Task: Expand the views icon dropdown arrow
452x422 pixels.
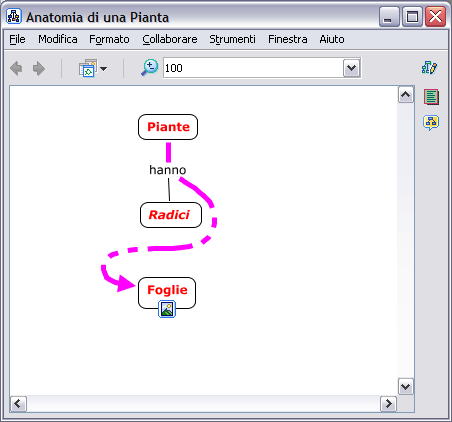Action: (x=103, y=69)
